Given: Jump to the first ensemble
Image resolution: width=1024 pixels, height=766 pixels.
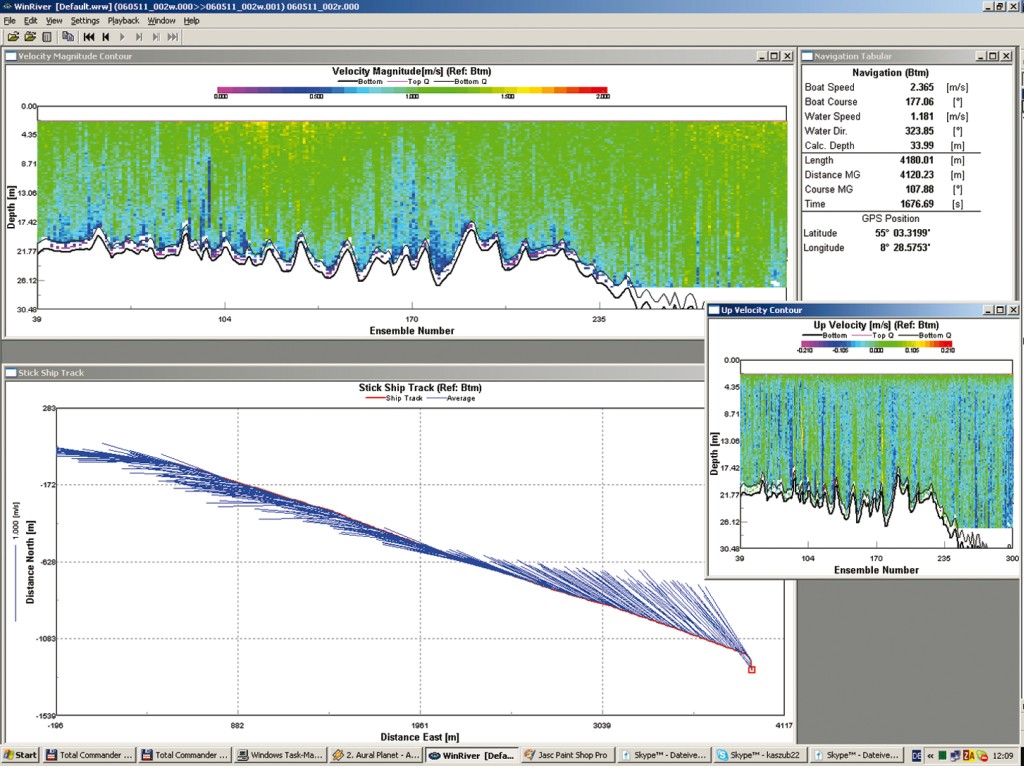Looking at the screenshot, I should [89, 37].
